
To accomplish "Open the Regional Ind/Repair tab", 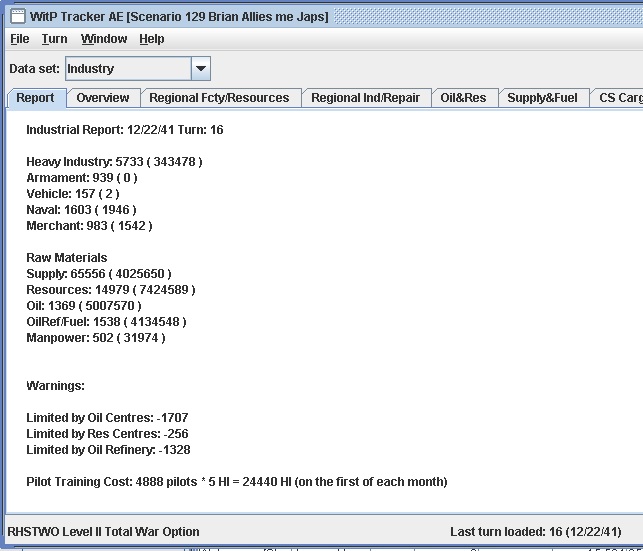I will point(365,98).
